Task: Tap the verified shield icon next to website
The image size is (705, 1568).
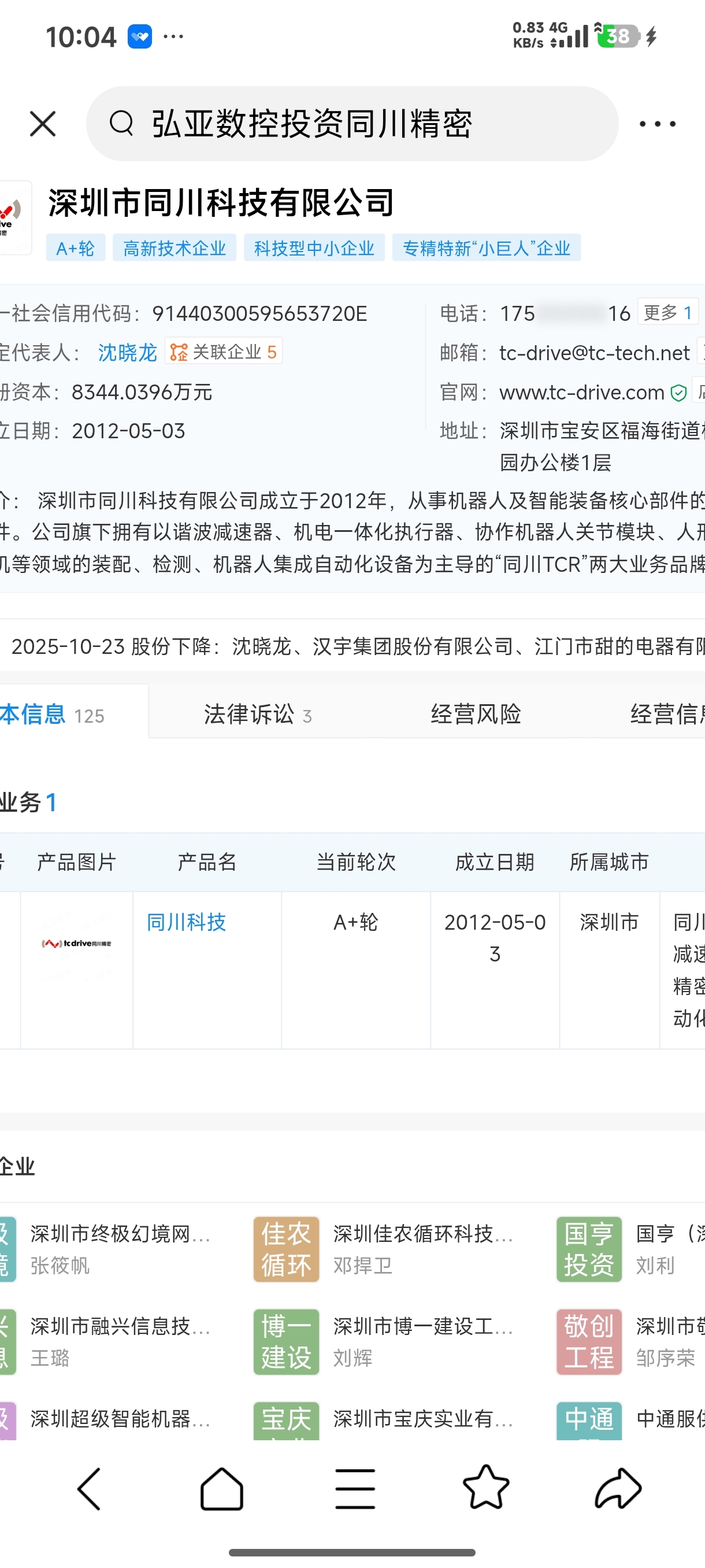Action: tap(679, 393)
